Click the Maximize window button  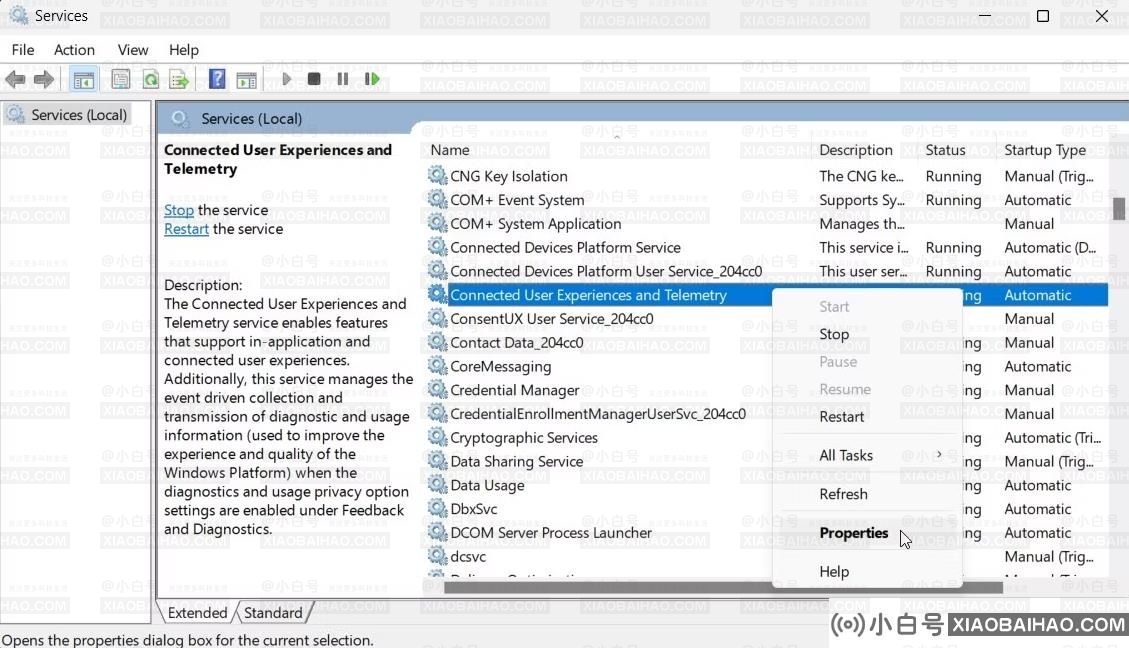(x=1043, y=15)
